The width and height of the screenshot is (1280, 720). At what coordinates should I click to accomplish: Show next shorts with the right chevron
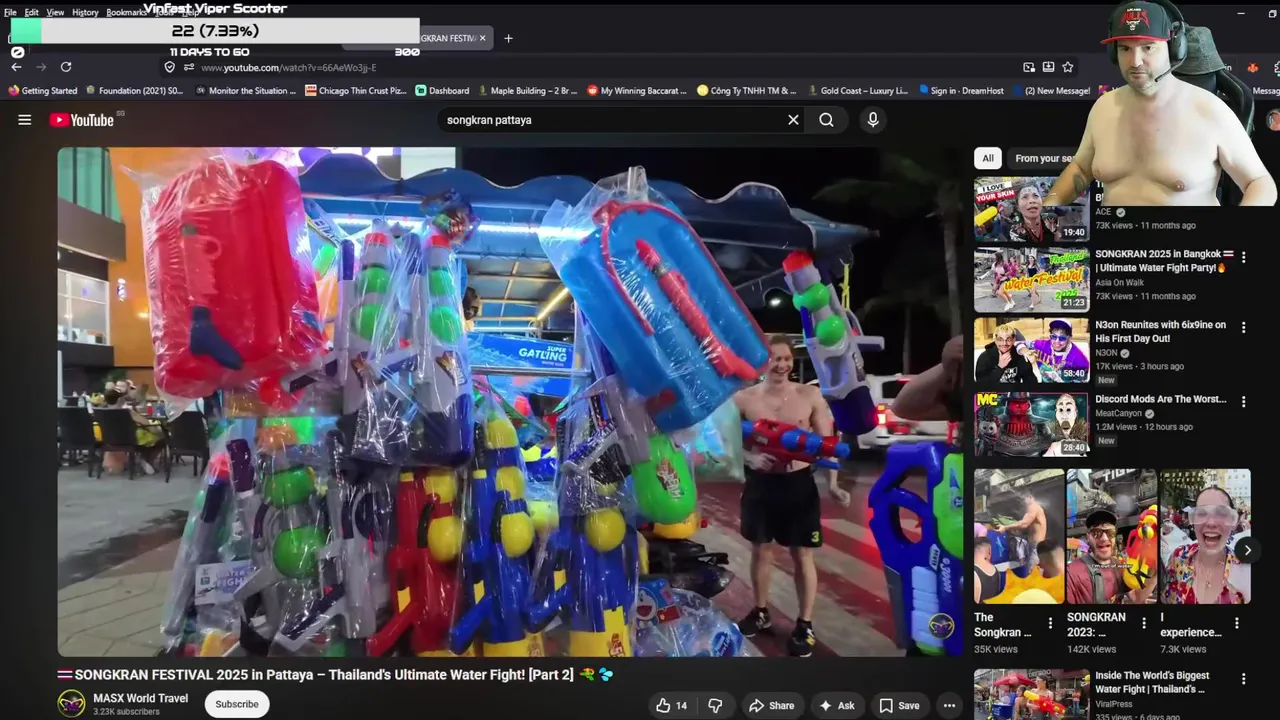pyautogui.click(x=1247, y=550)
